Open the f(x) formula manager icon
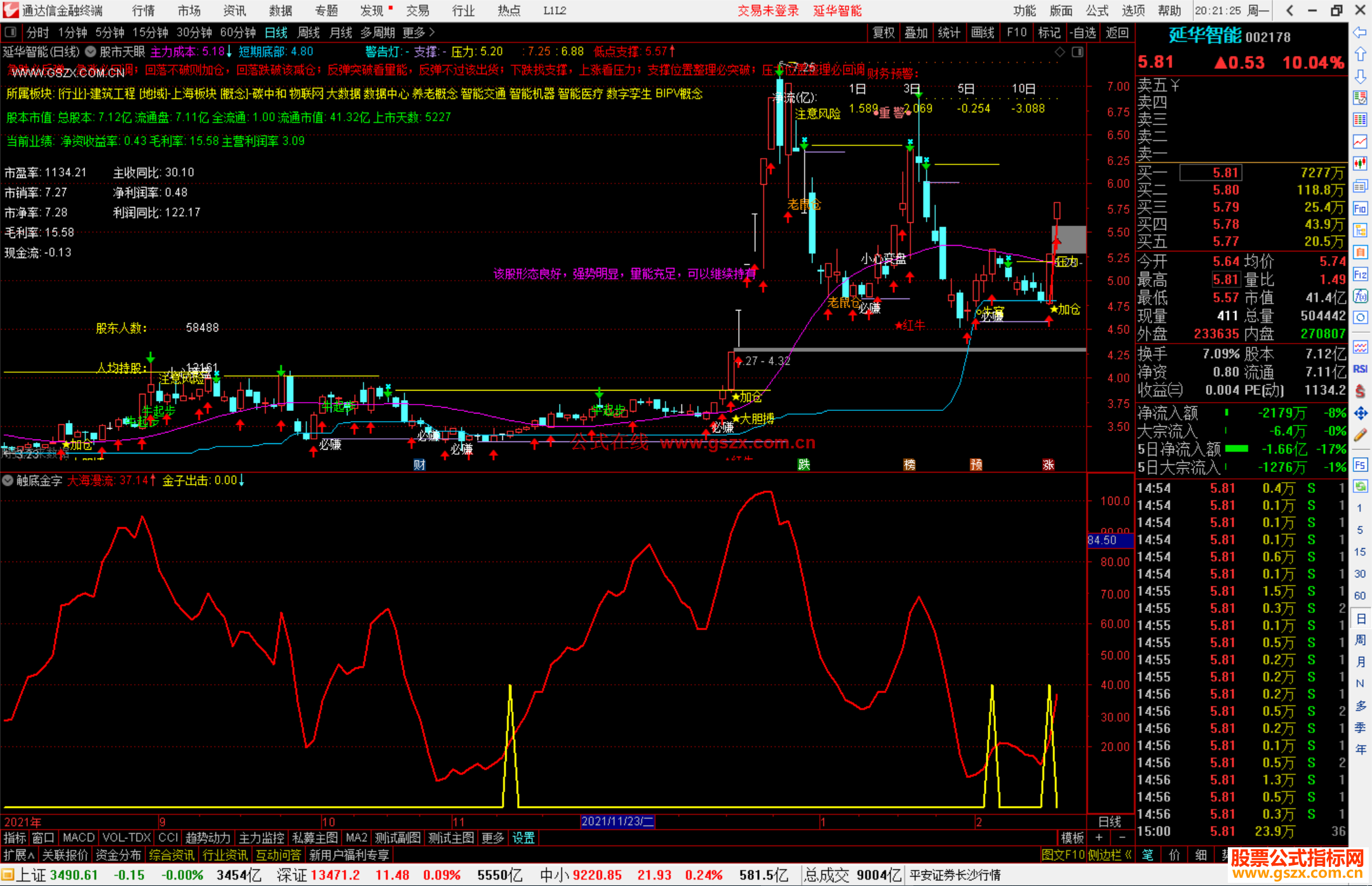Screen dimensions: 1372x886 coord(1360,296)
